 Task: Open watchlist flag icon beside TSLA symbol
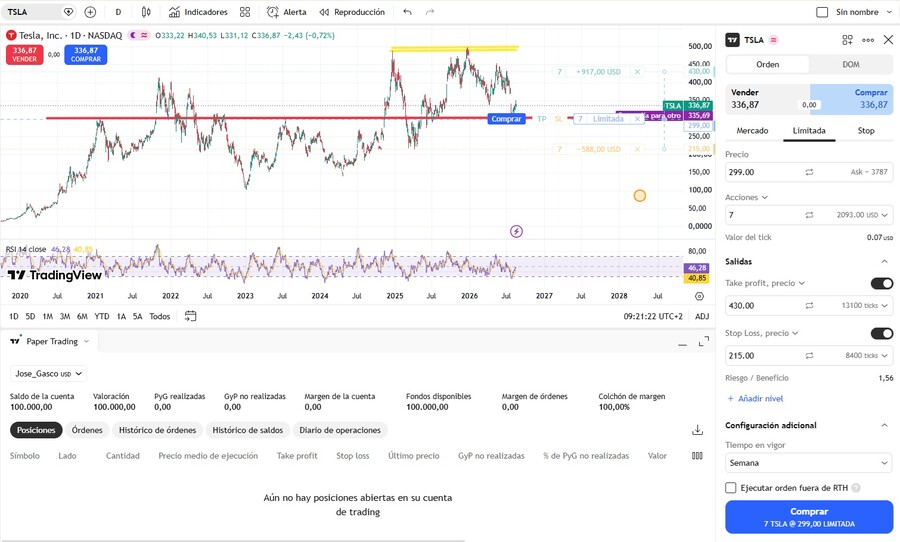coord(68,12)
